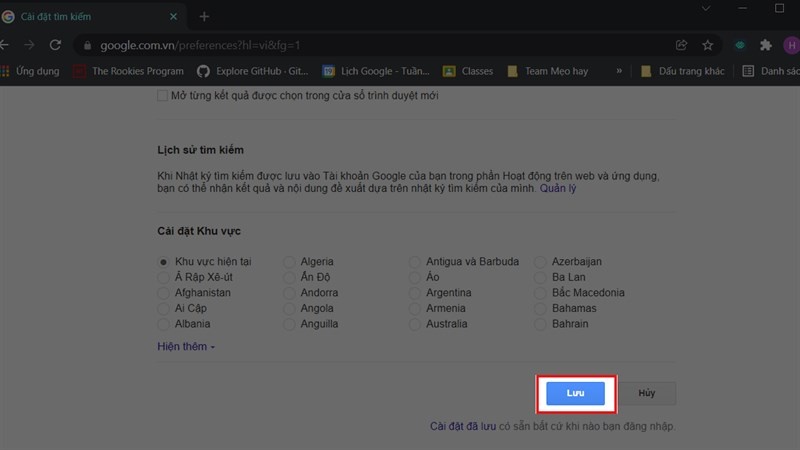Image resolution: width=800 pixels, height=450 pixels.
Task: Check the open results in new window box
Action: (163, 96)
